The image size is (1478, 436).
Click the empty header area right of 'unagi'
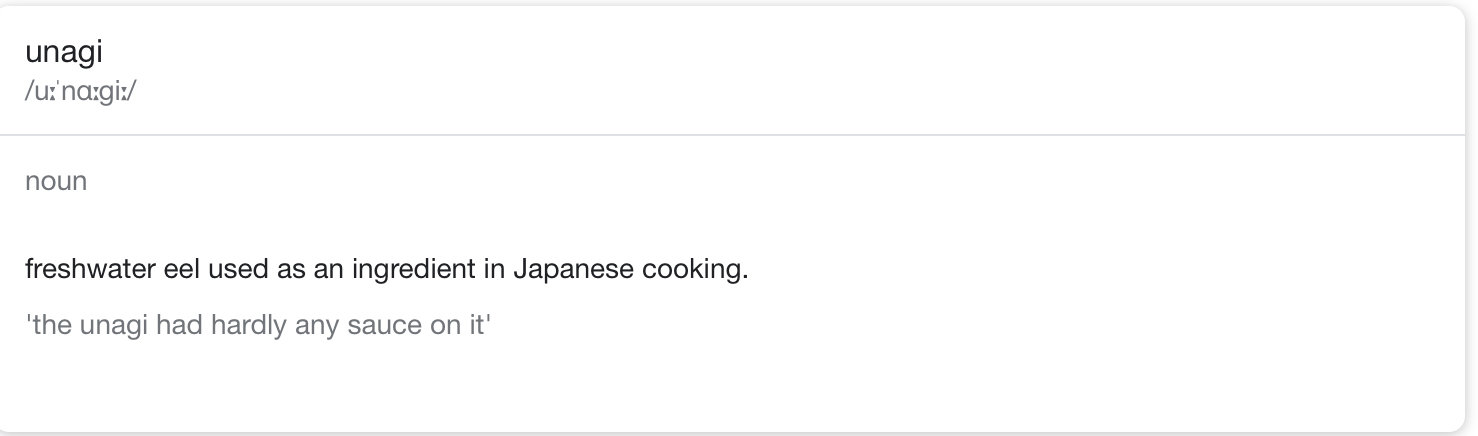780,70
